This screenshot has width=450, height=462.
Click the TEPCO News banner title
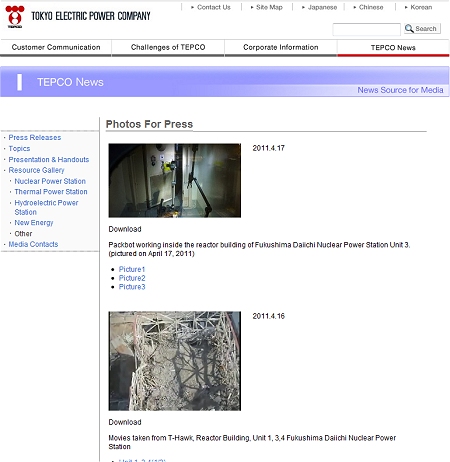tap(70, 82)
